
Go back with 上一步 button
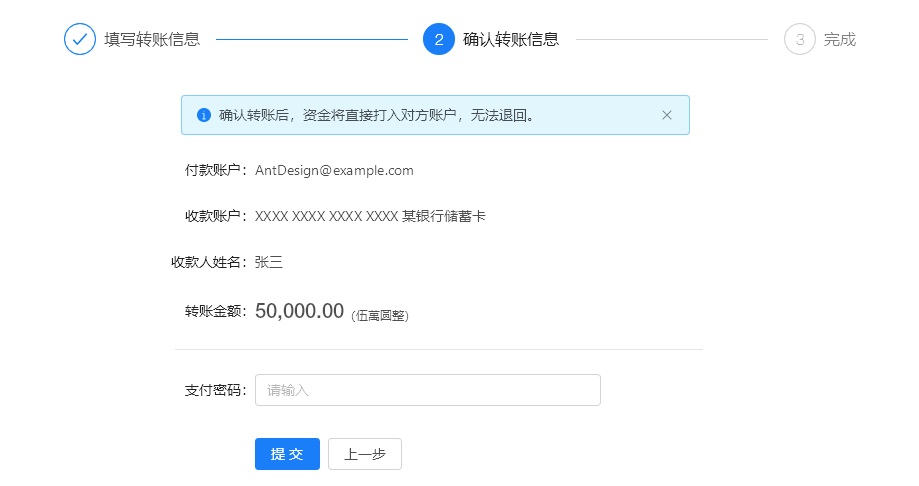point(365,454)
